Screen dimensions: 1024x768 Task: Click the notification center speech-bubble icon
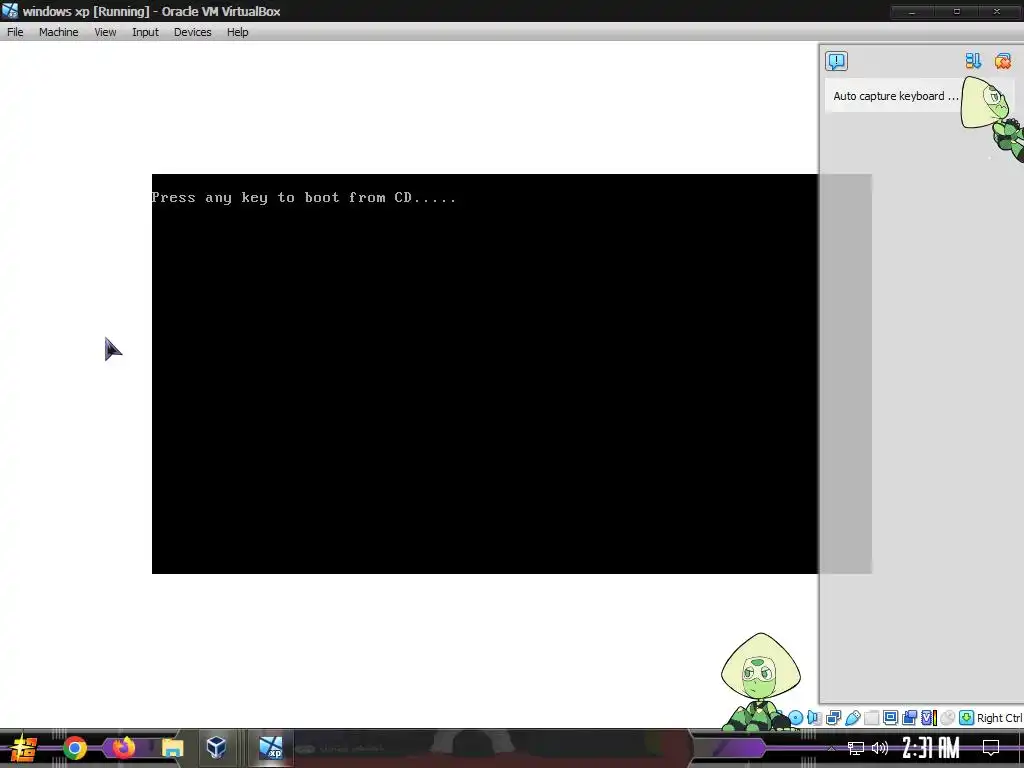point(836,61)
